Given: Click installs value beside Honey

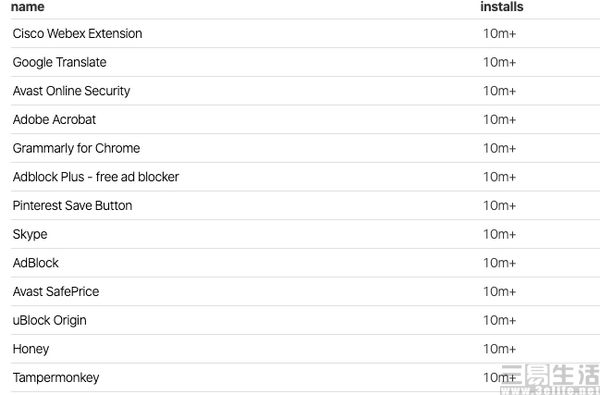Looking at the screenshot, I should [499, 349].
